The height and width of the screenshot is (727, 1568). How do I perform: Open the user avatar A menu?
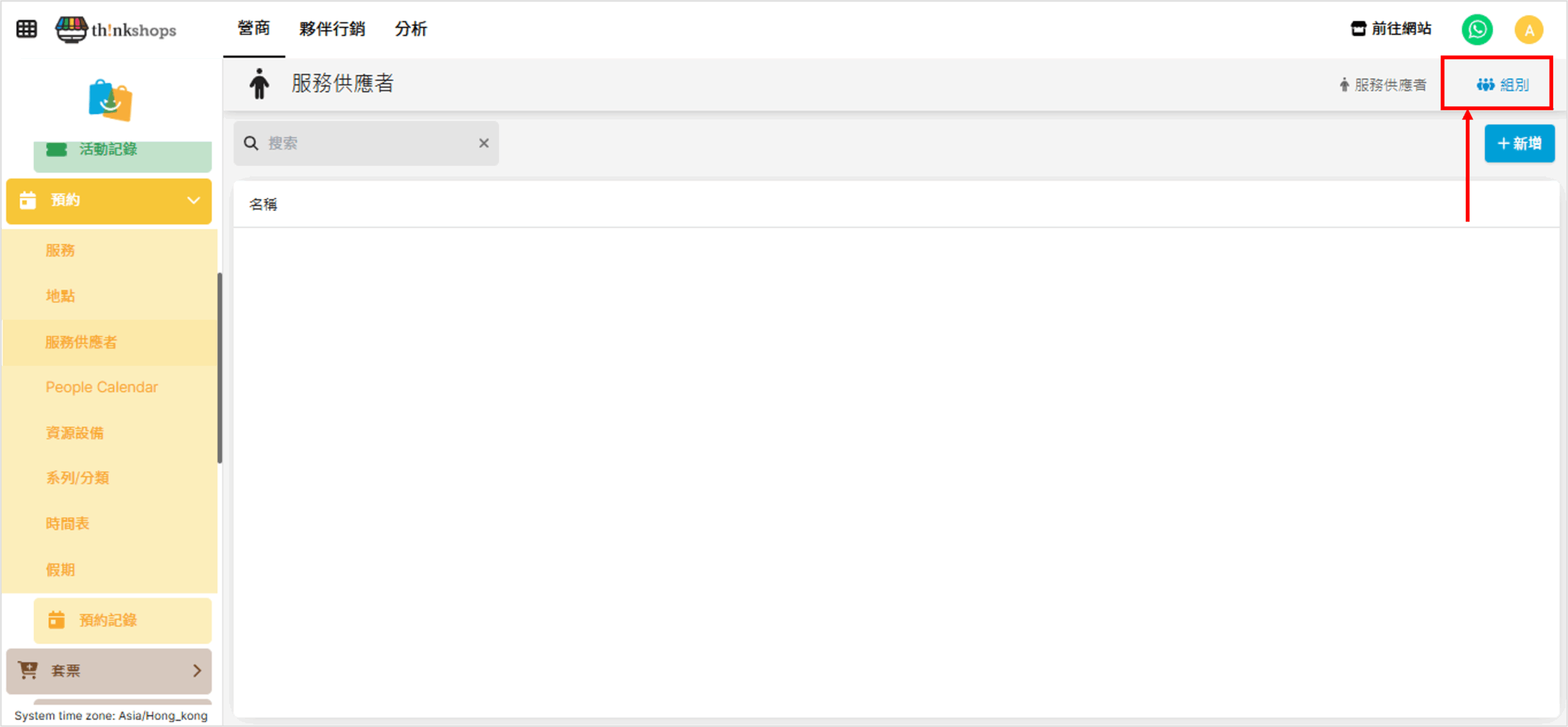(1529, 29)
